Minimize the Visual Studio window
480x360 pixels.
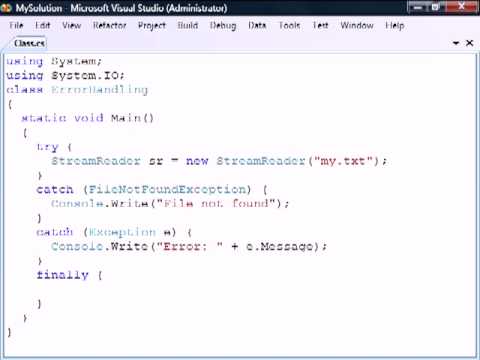pyautogui.click(x=418, y=7)
